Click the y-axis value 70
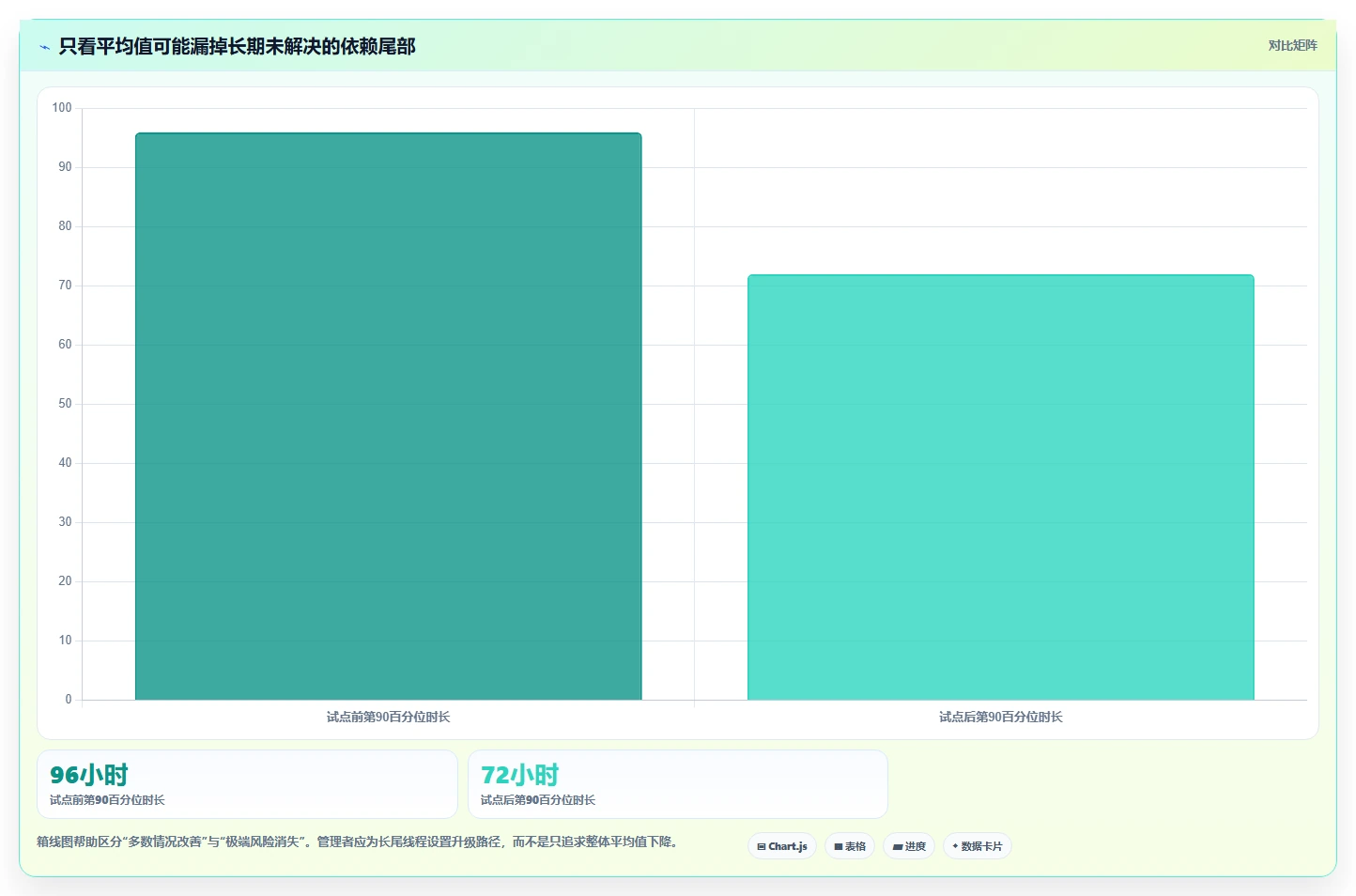This screenshot has width=1356, height=896. tap(65, 286)
